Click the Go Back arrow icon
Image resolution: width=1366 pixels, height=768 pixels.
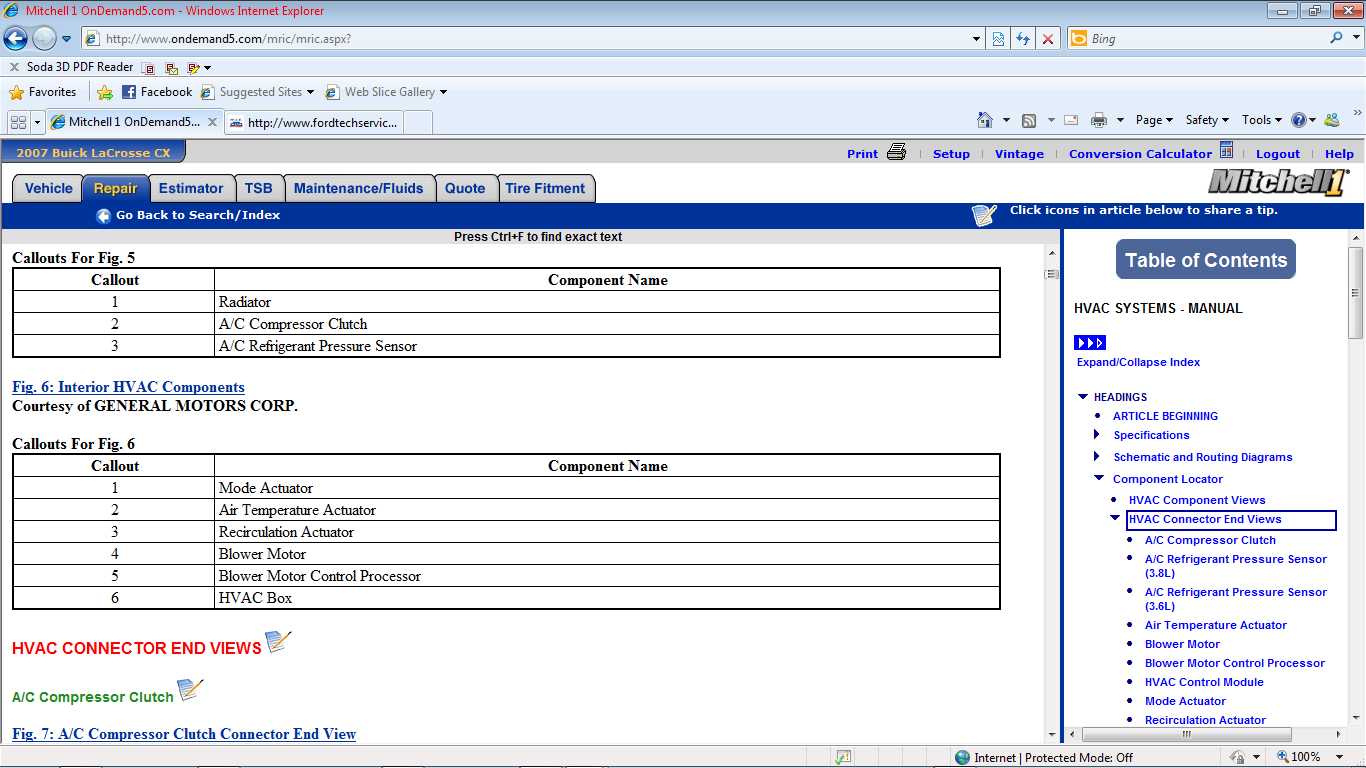point(103,216)
